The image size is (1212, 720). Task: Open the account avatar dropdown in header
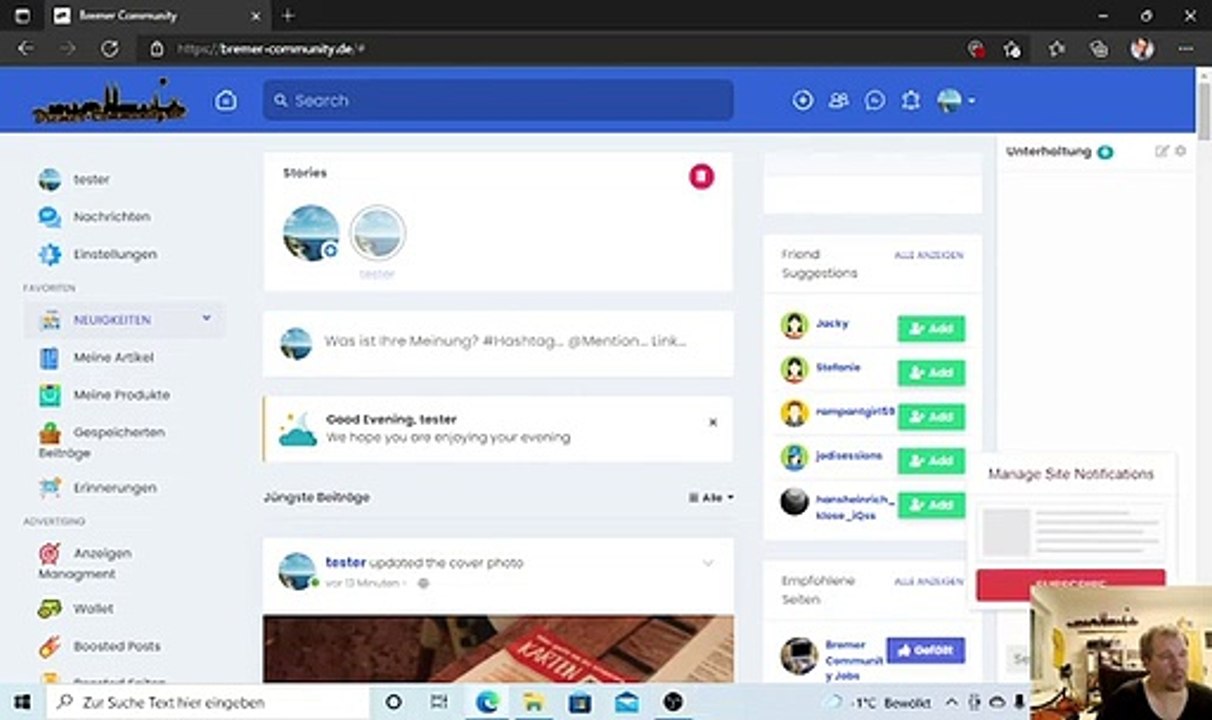(956, 100)
